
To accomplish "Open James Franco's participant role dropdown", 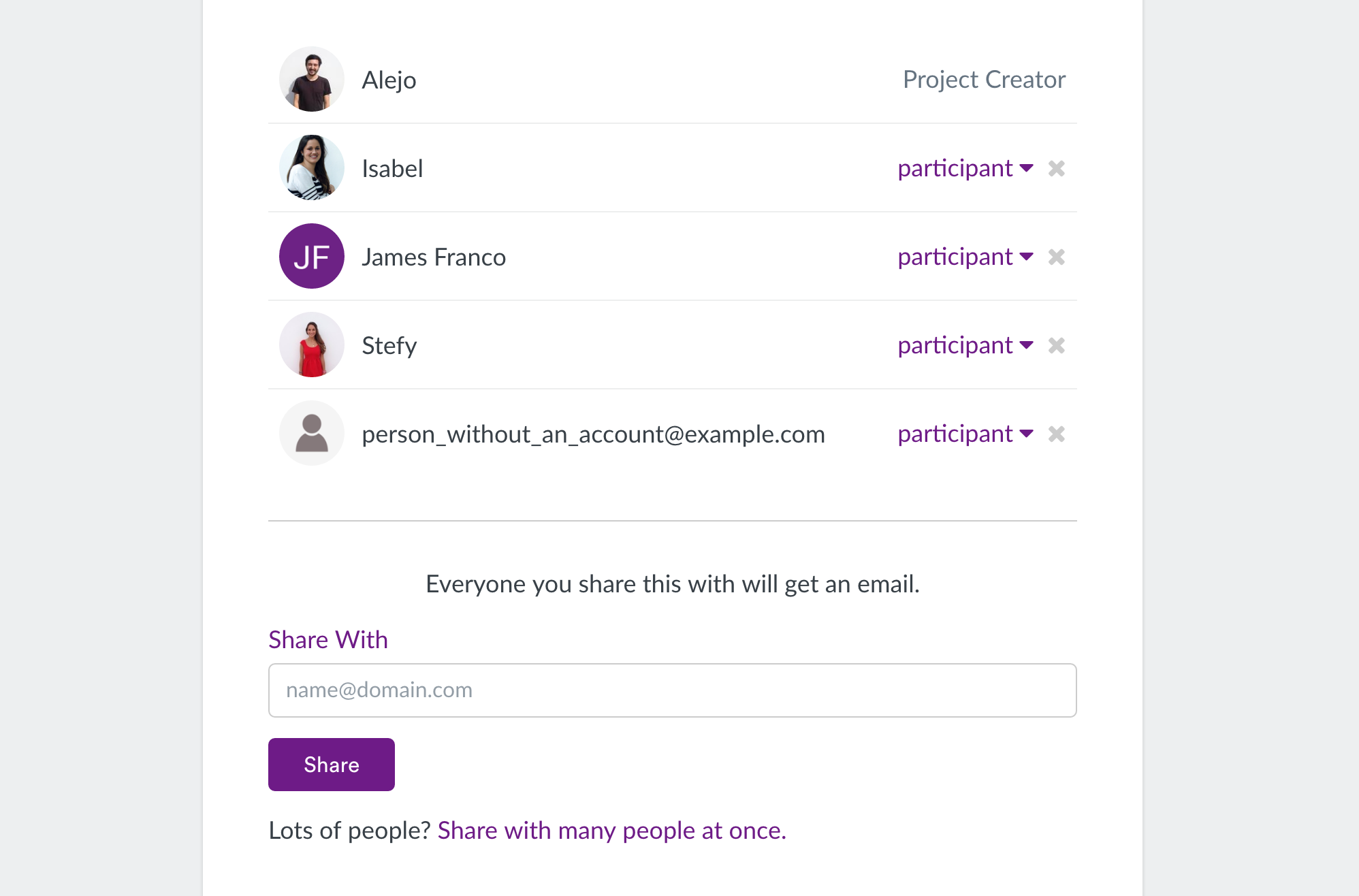I will click(965, 257).
